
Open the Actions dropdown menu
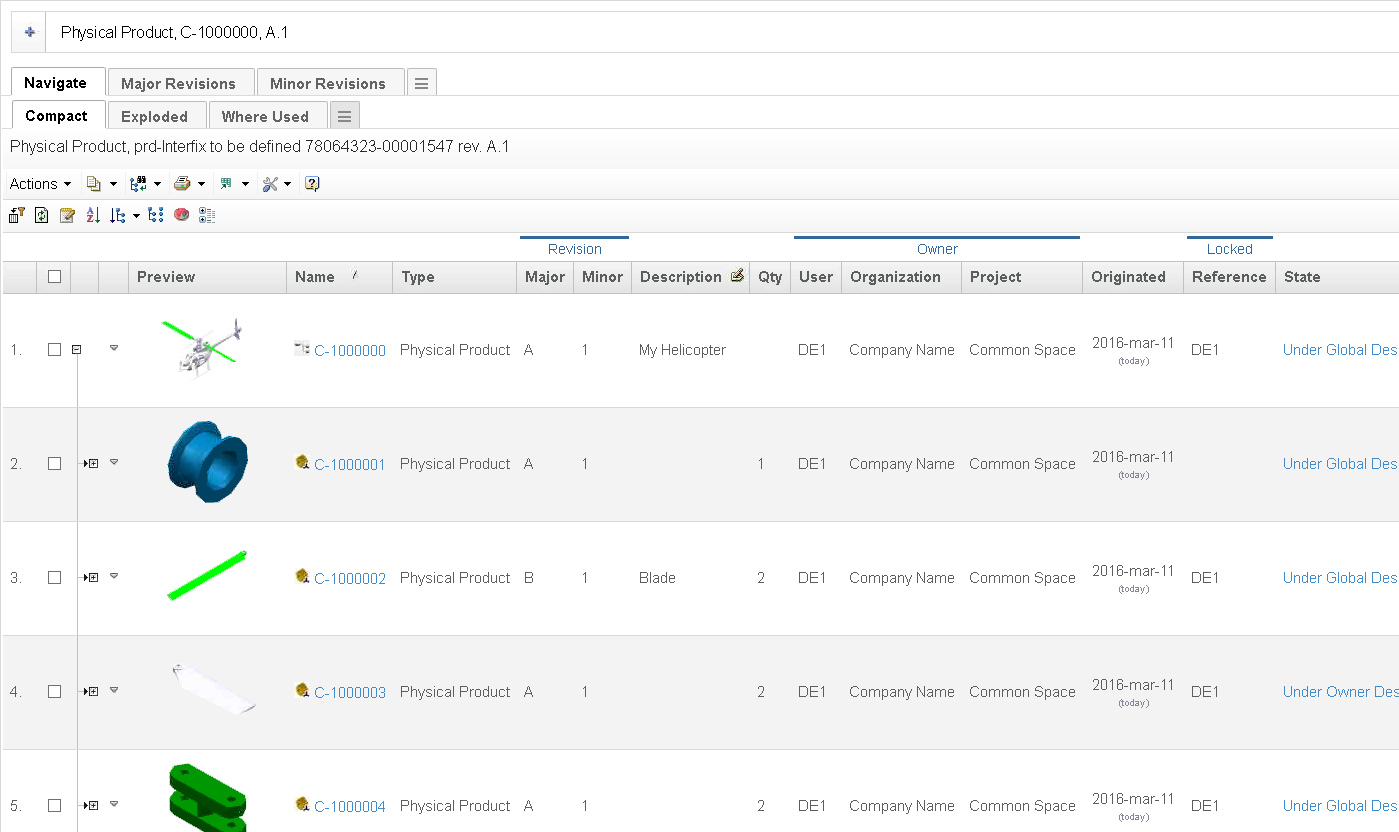click(x=40, y=184)
